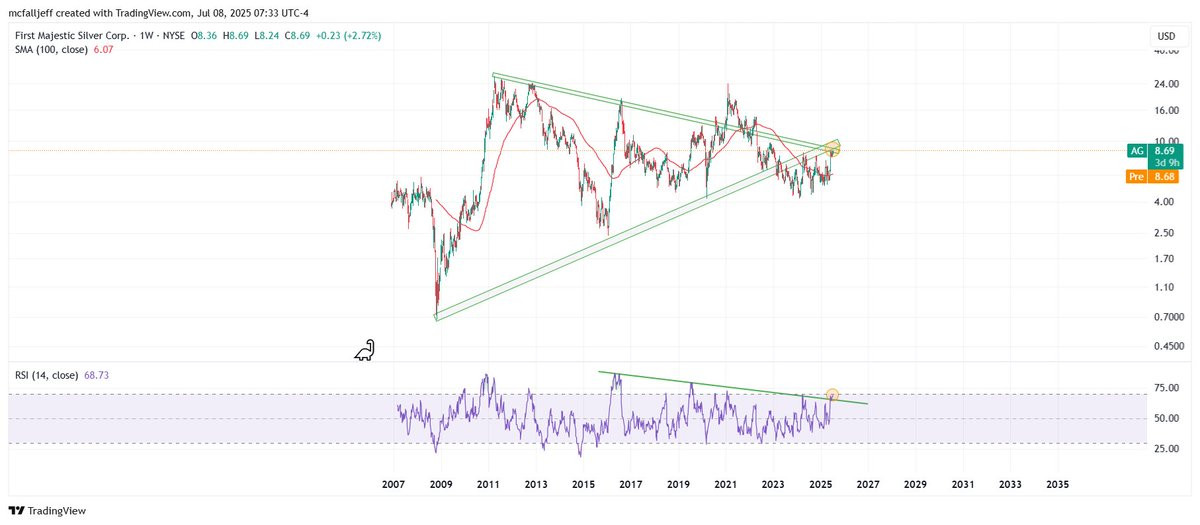Image resolution: width=1200 pixels, height=525 pixels.
Task: Click the 2021 label on time axis
Action: [725, 484]
